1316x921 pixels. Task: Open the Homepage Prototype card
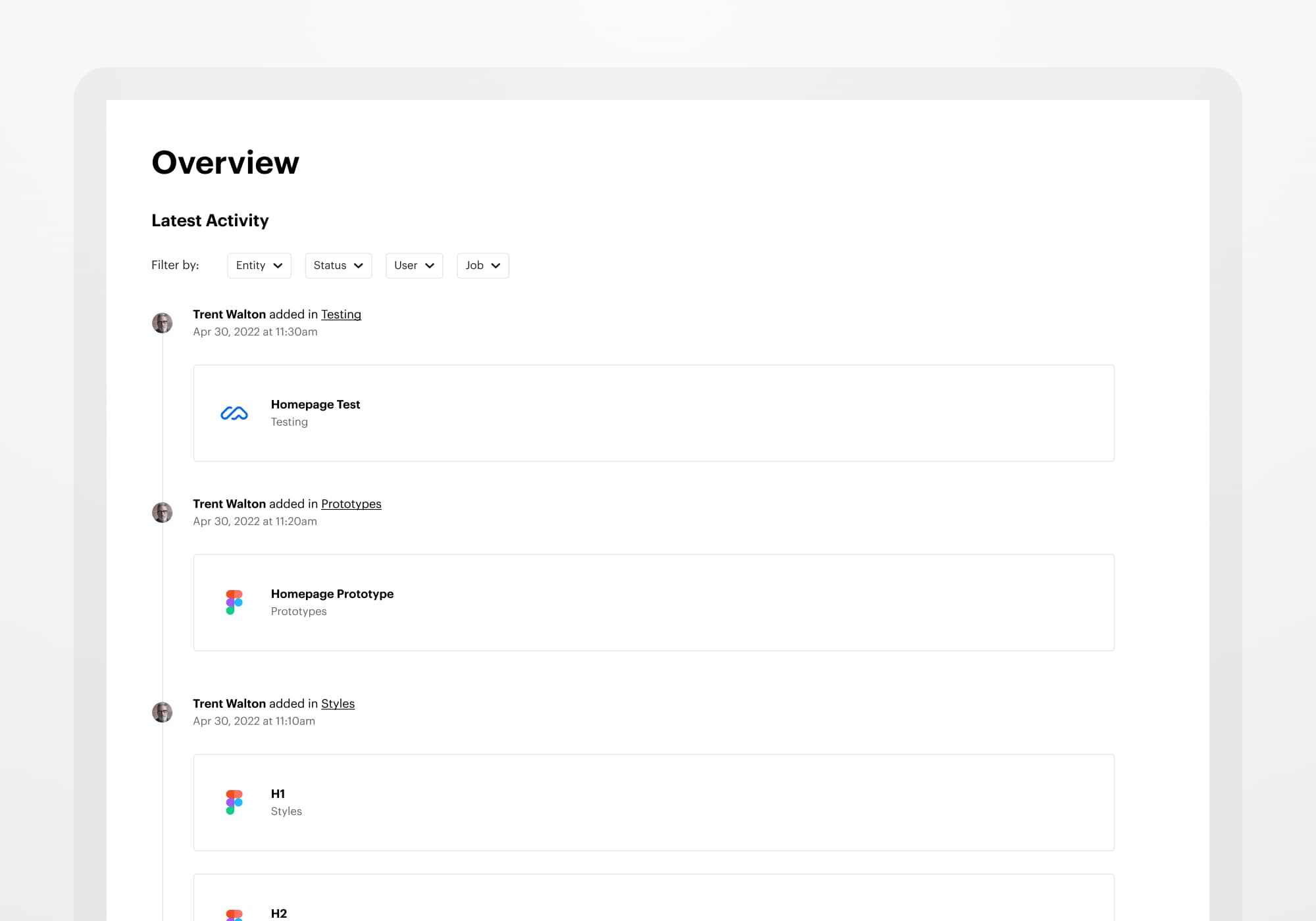(653, 603)
